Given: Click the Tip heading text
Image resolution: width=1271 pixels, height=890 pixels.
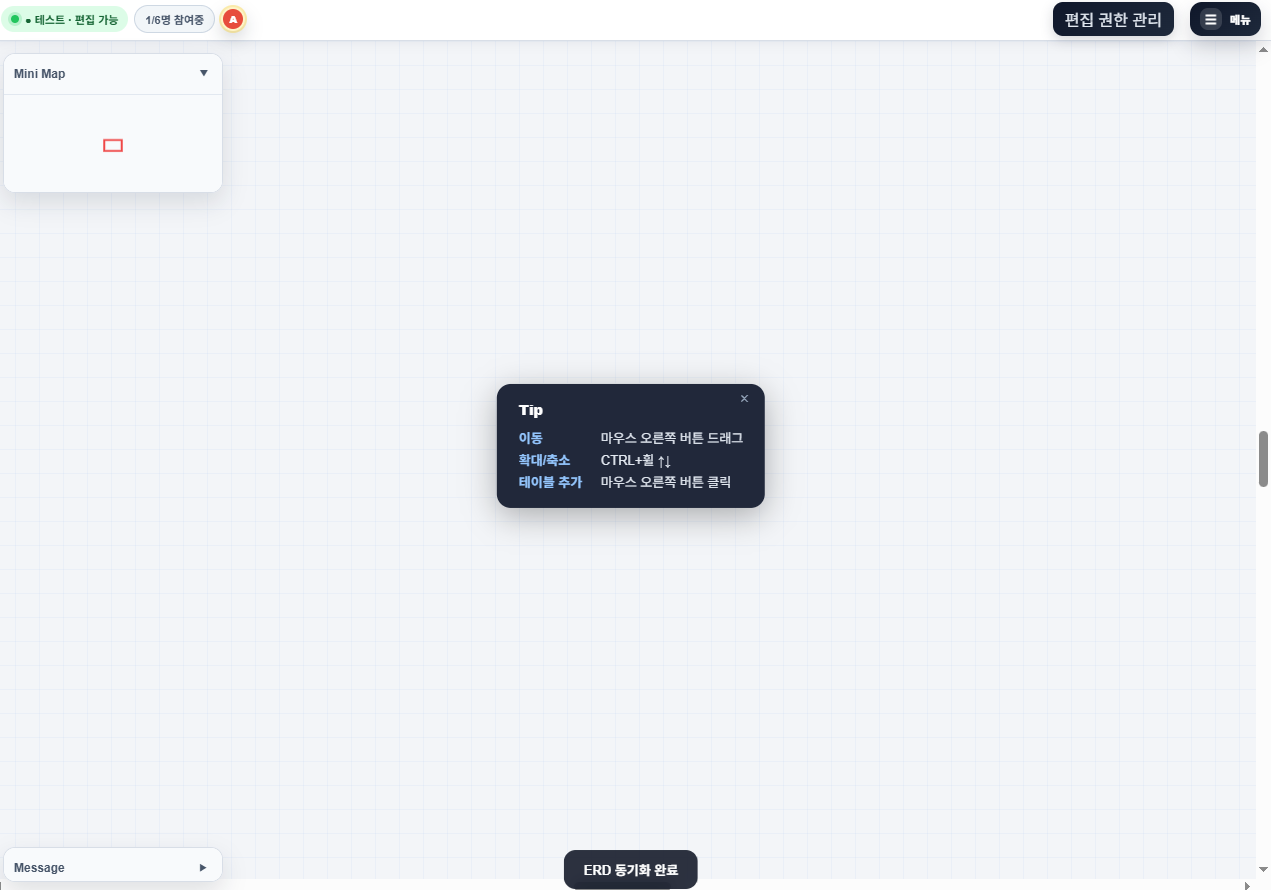Looking at the screenshot, I should 531,410.
